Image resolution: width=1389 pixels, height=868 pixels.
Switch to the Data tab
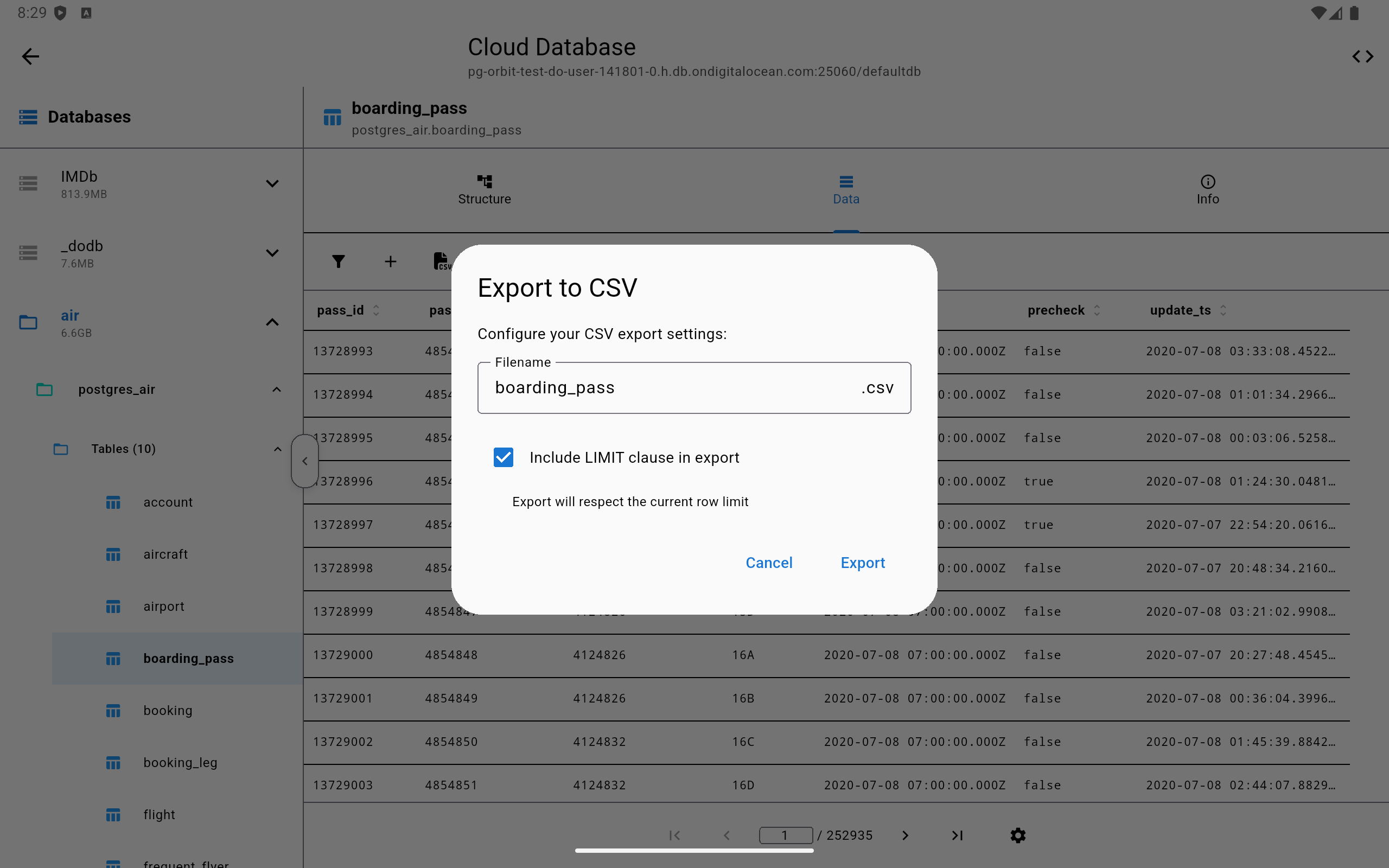[846, 190]
